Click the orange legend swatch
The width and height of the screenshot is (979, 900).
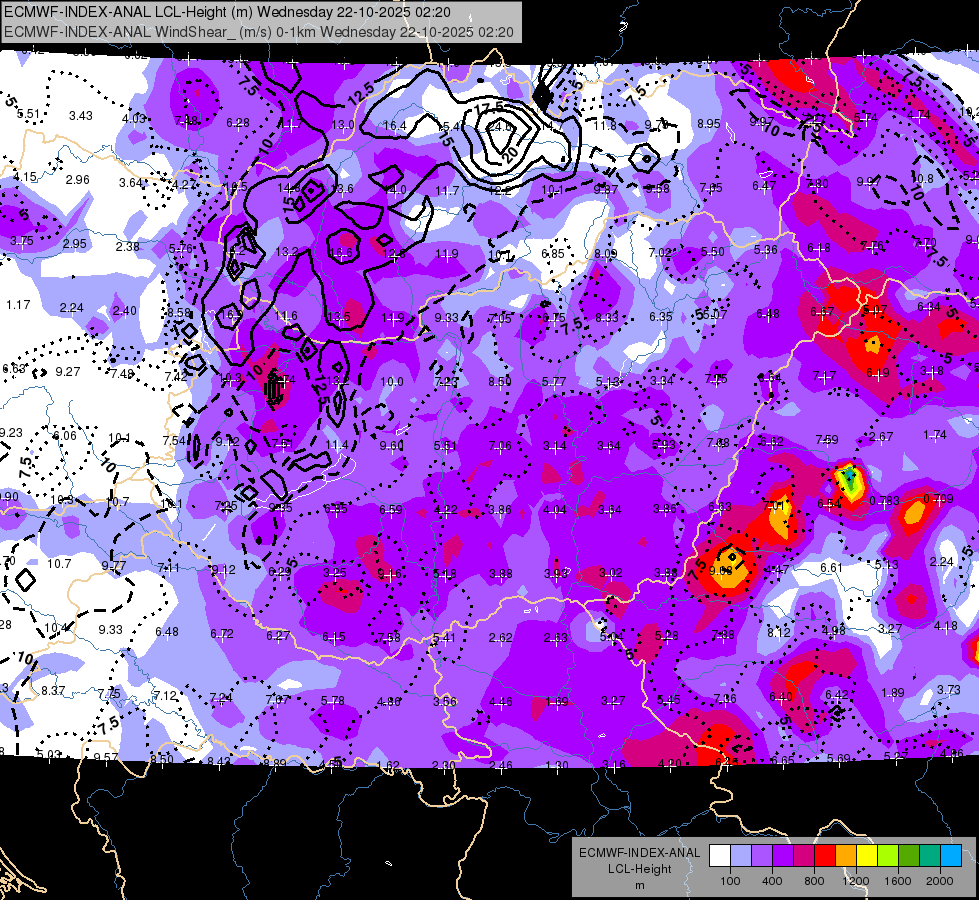pyautogui.click(x=846, y=856)
